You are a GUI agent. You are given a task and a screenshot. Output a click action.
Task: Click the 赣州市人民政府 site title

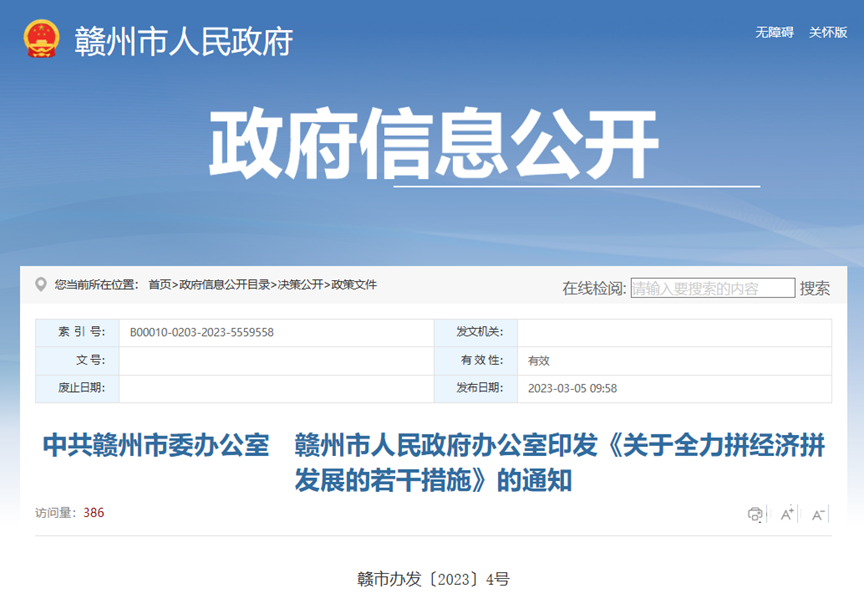point(183,41)
